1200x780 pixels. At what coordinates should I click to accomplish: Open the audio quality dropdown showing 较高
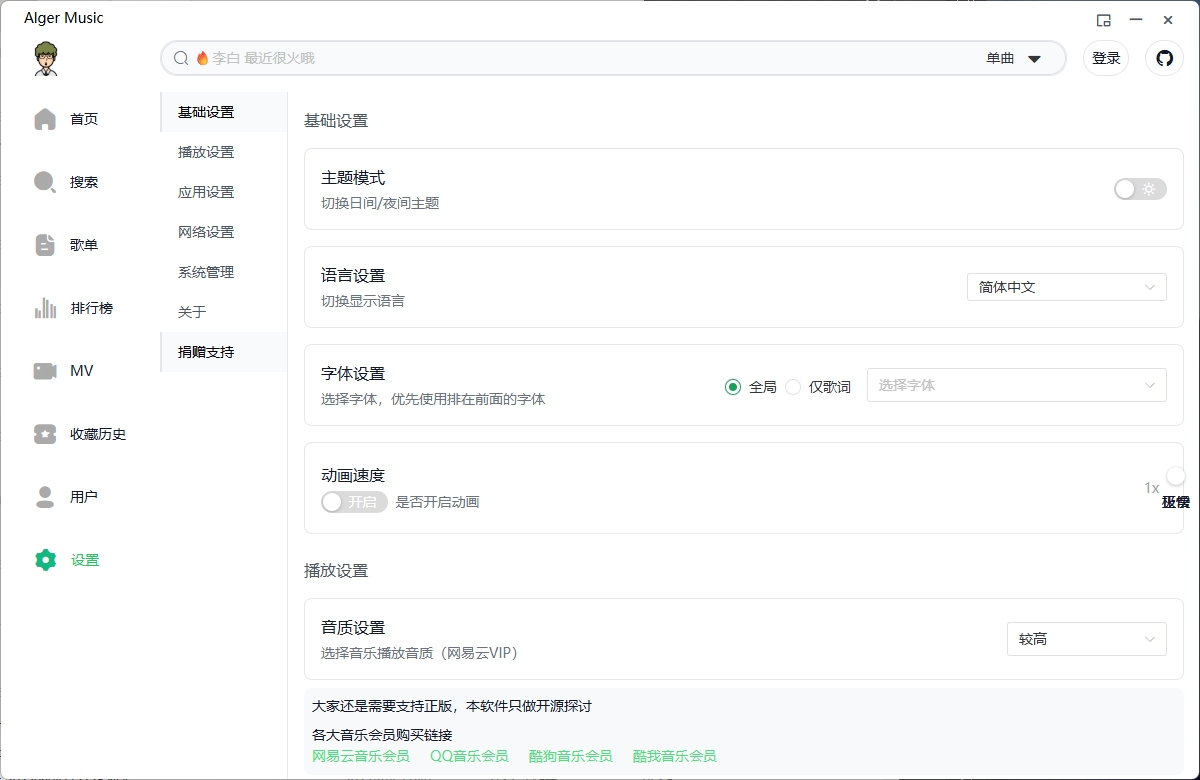tap(1086, 639)
